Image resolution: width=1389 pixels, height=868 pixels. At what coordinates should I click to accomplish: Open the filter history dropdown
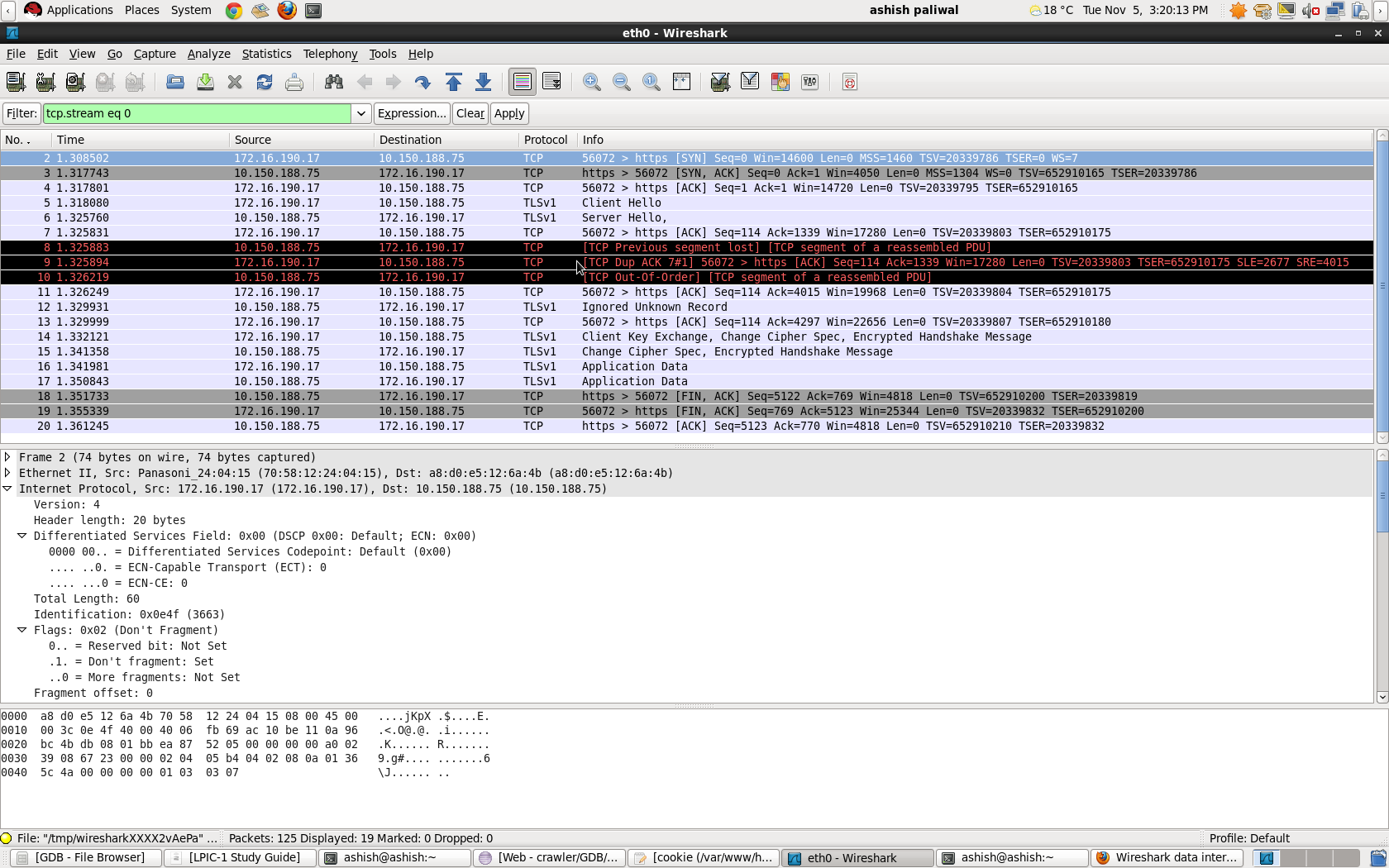click(360, 113)
